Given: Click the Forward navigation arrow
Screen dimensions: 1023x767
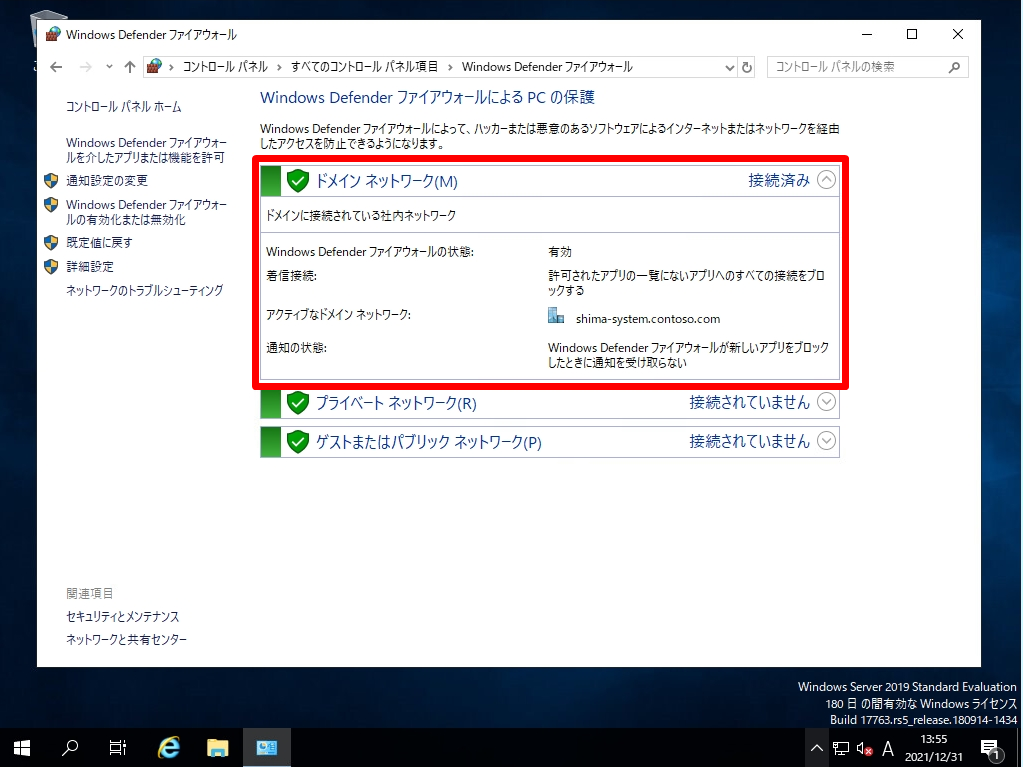Looking at the screenshot, I should click(85, 67).
